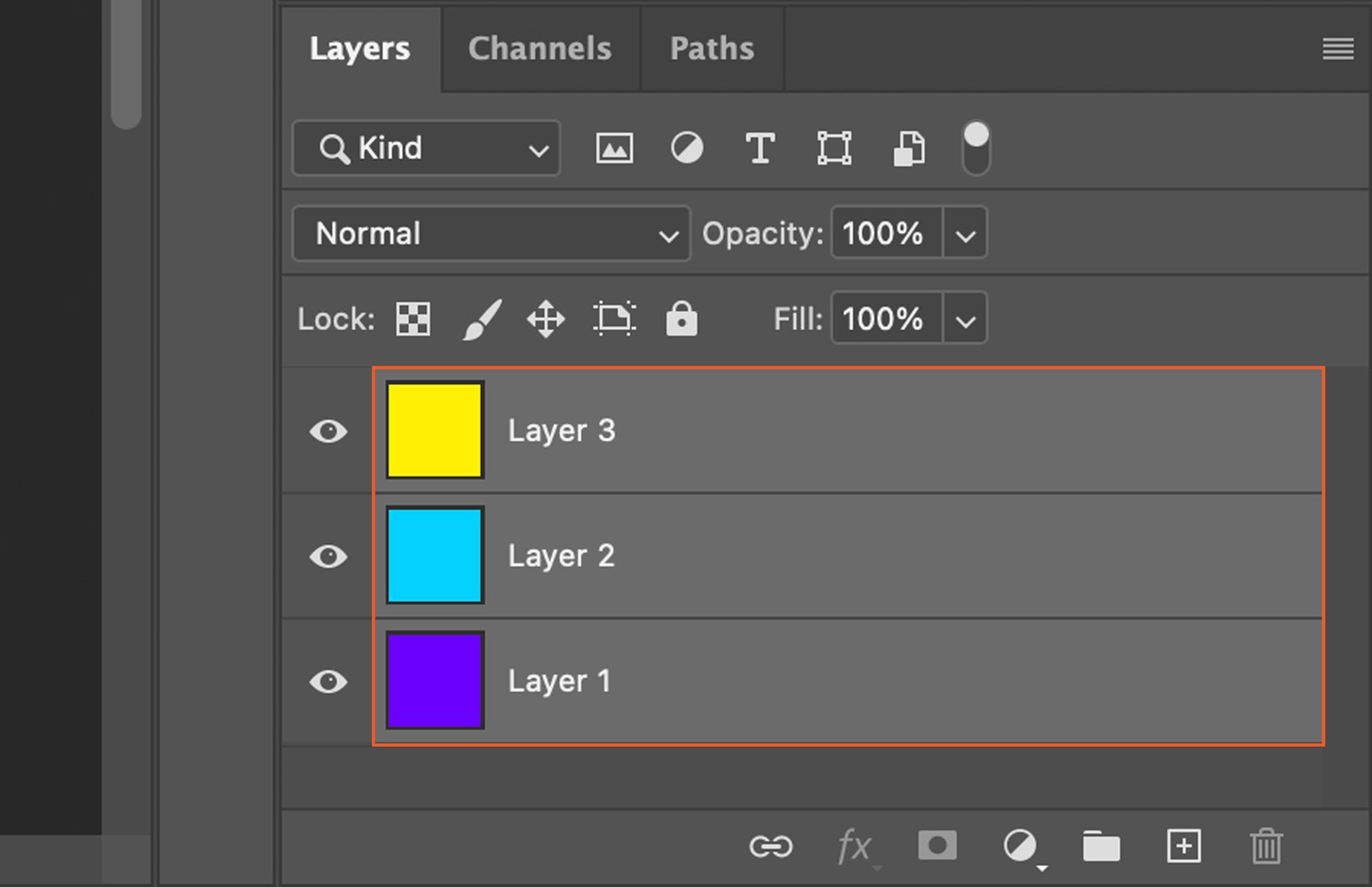Click the trash icon to delete layer
The height and width of the screenshot is (887, 1372).
pos(1266,847)
